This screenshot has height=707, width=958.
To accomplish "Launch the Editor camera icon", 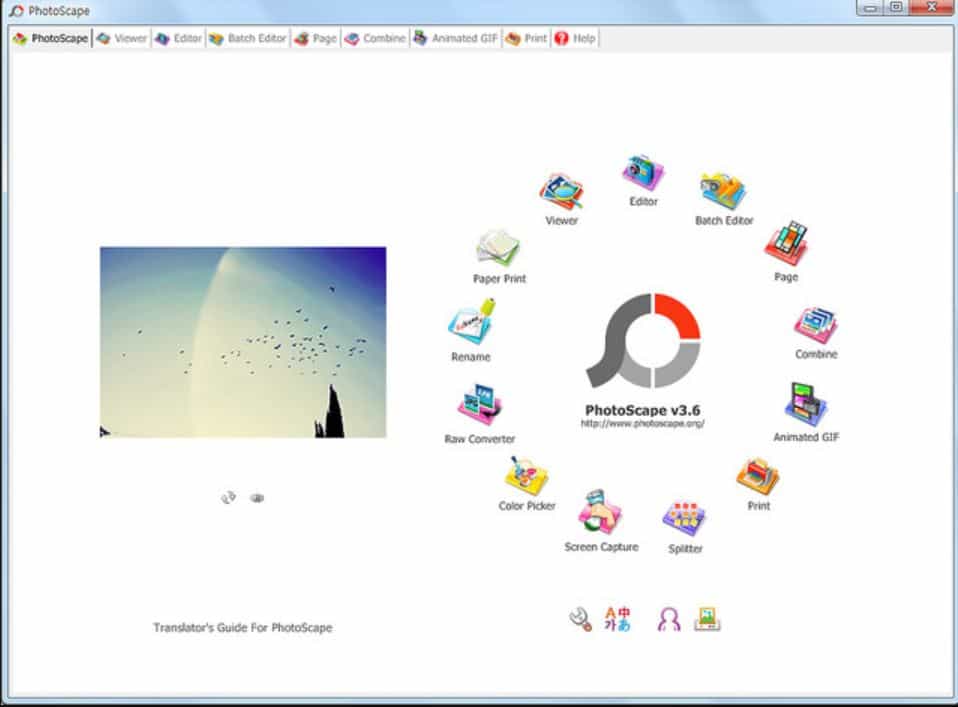I will (x=643, y=173).
